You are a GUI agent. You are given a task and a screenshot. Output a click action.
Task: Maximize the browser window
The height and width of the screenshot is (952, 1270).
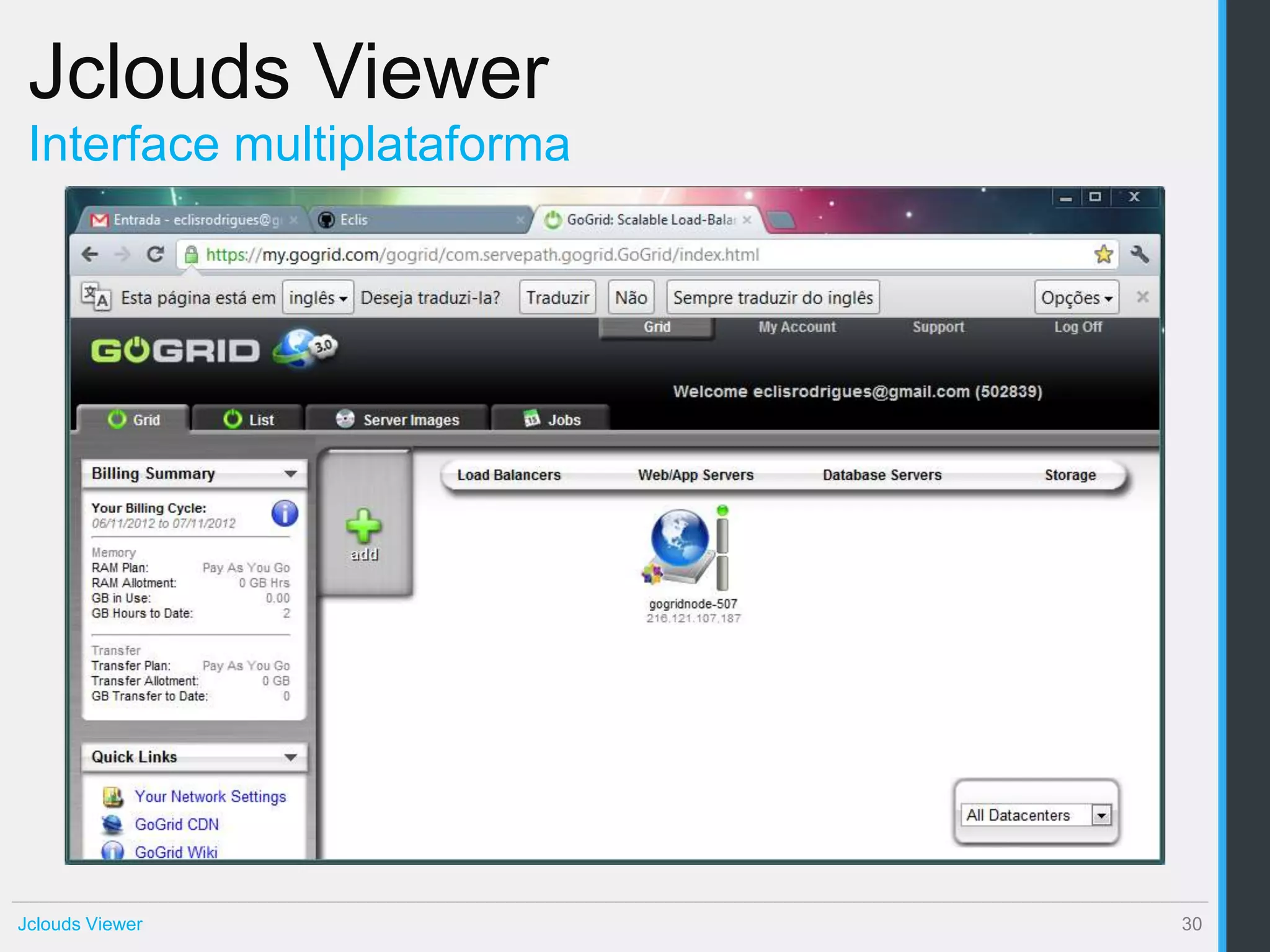(x=1095, y=197)
